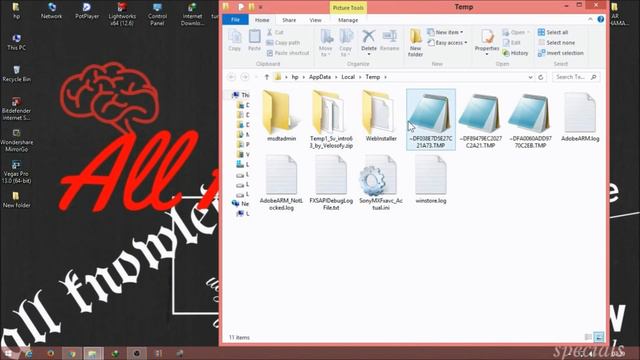Switch to the Manage ribbon tab
The width and height of the screenshot is (640, 360).
[x=348, y=20]
